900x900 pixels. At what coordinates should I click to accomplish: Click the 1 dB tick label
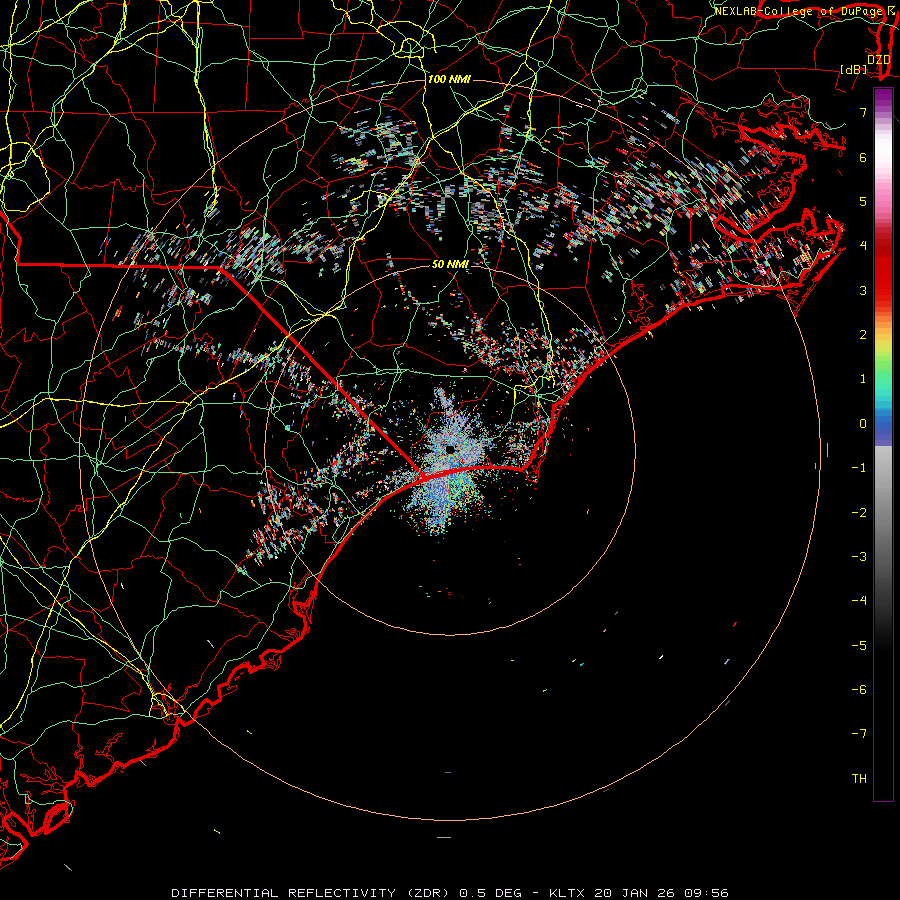tap(863, 379)
